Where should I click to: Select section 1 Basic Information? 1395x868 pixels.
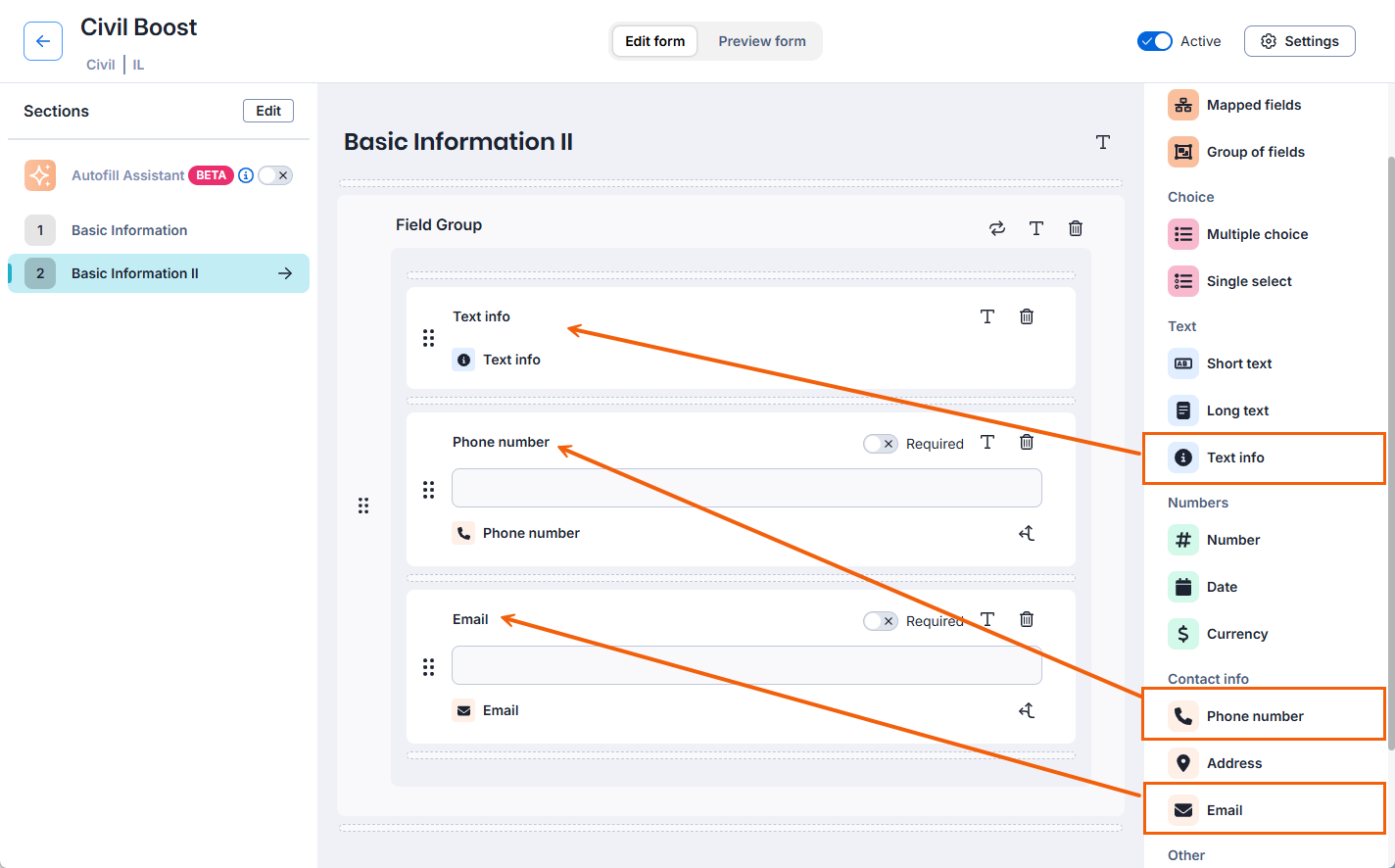point(159,230)
